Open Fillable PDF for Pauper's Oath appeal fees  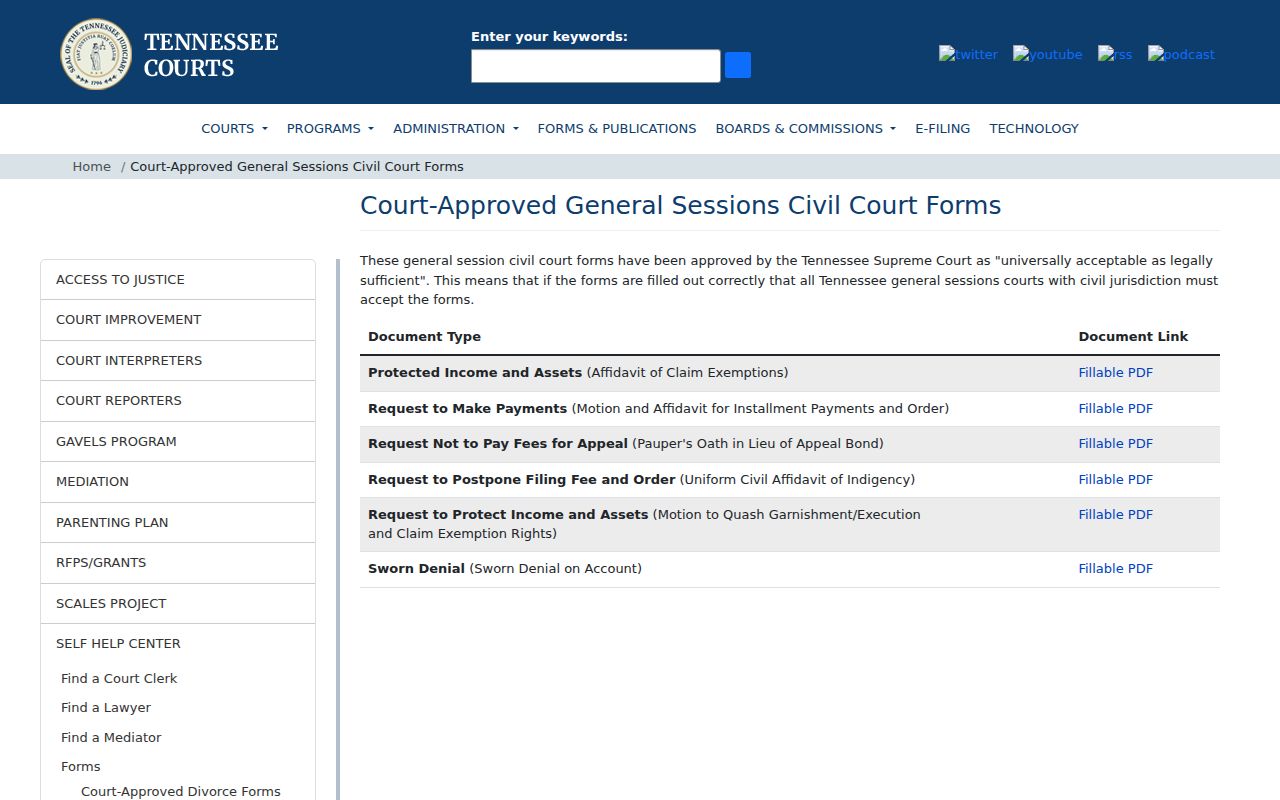coord(1115,443)
